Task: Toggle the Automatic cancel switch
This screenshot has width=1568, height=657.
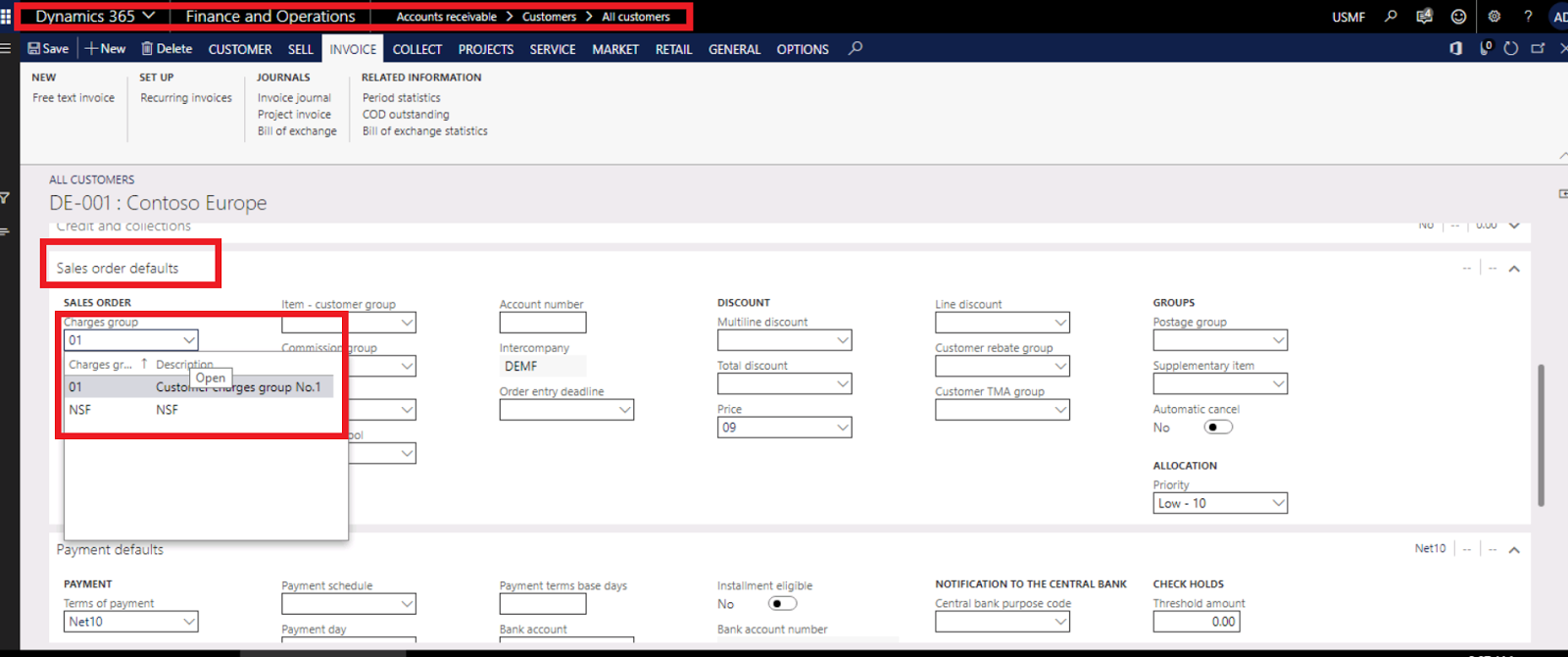Action: 1218,427
